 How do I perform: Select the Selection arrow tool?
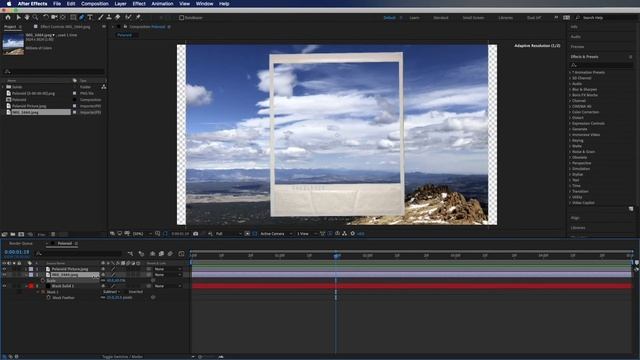click(18, 18)
